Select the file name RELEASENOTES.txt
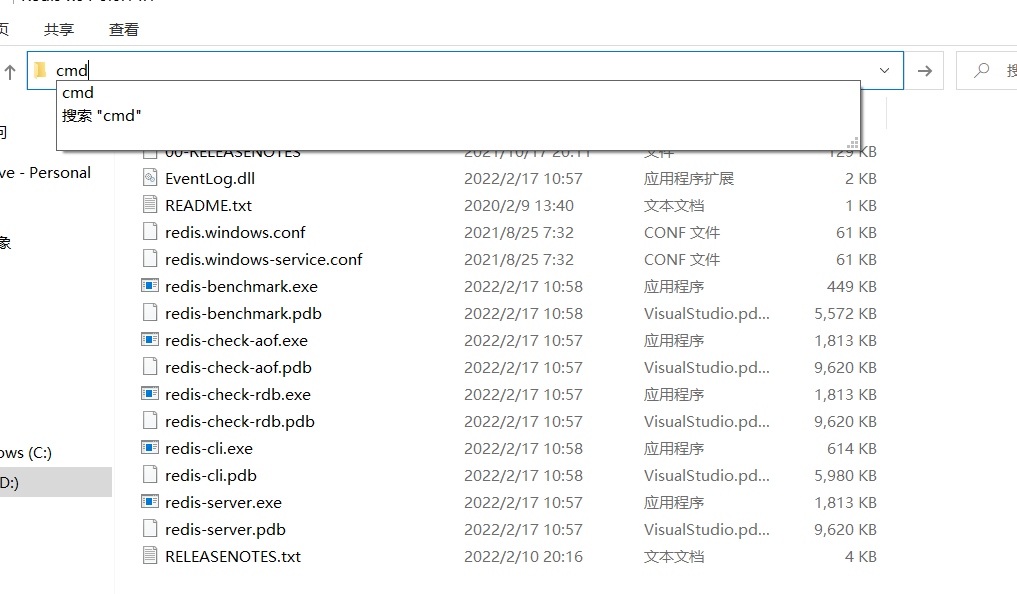Viewport: 1017px width, 594px height. [233, 556]
